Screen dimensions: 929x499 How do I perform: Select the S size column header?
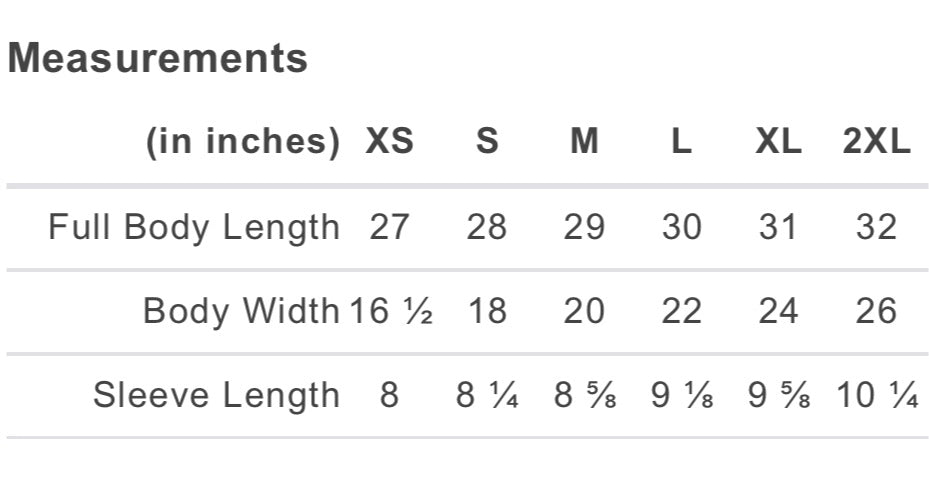(486, 142)
